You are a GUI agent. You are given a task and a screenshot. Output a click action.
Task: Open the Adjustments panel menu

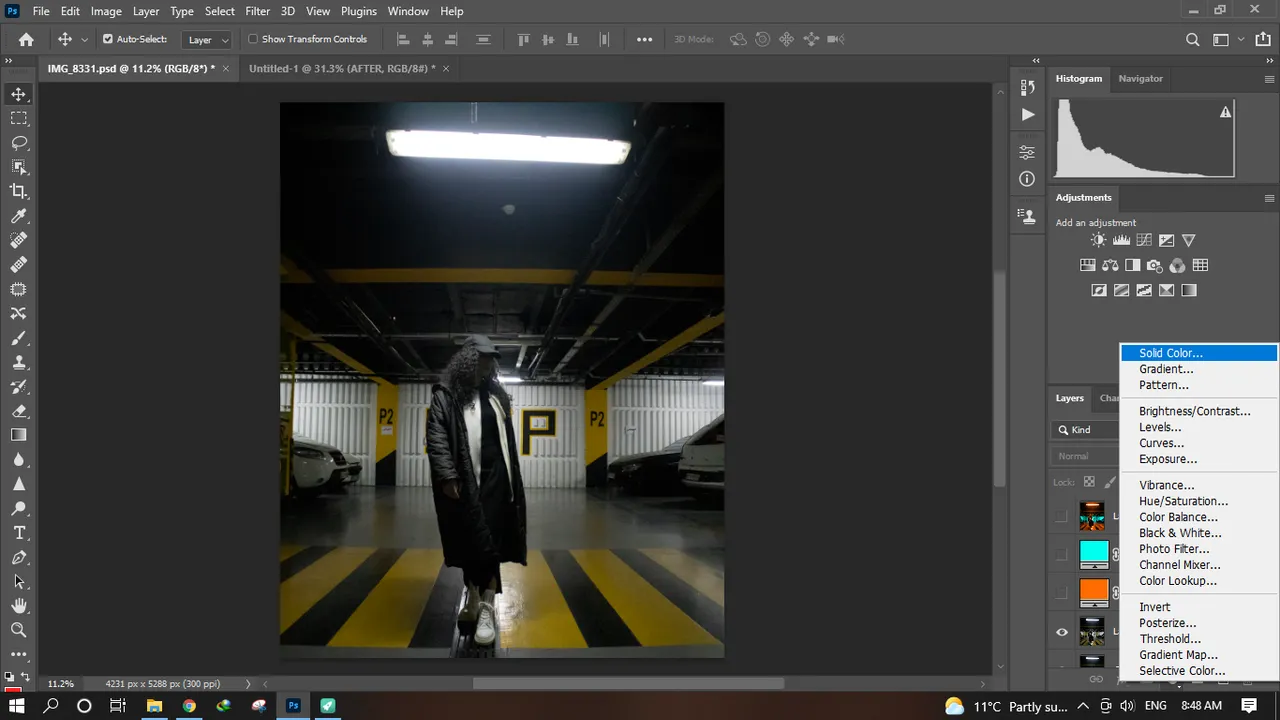tap(1269, 198)
